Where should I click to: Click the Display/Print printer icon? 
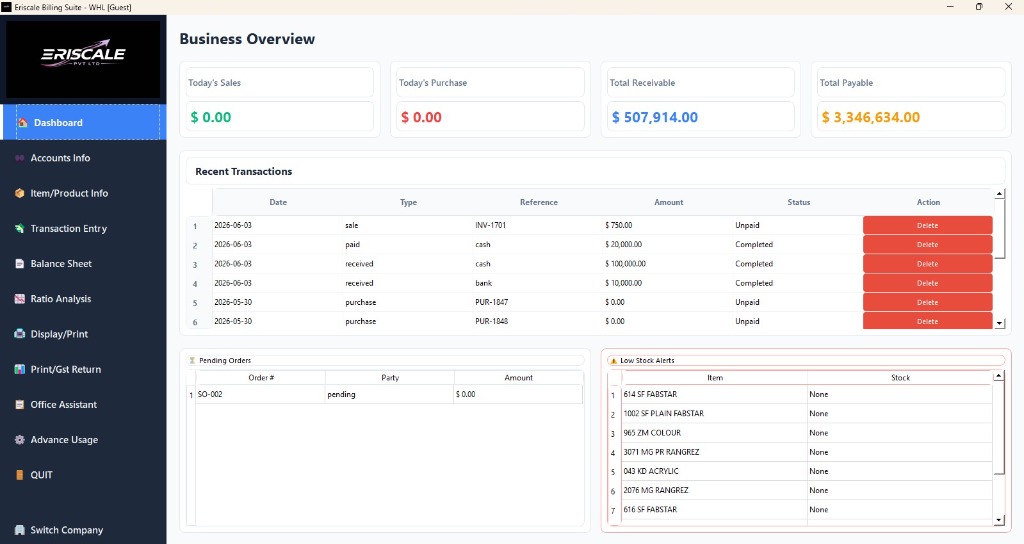tap(20, 334)
